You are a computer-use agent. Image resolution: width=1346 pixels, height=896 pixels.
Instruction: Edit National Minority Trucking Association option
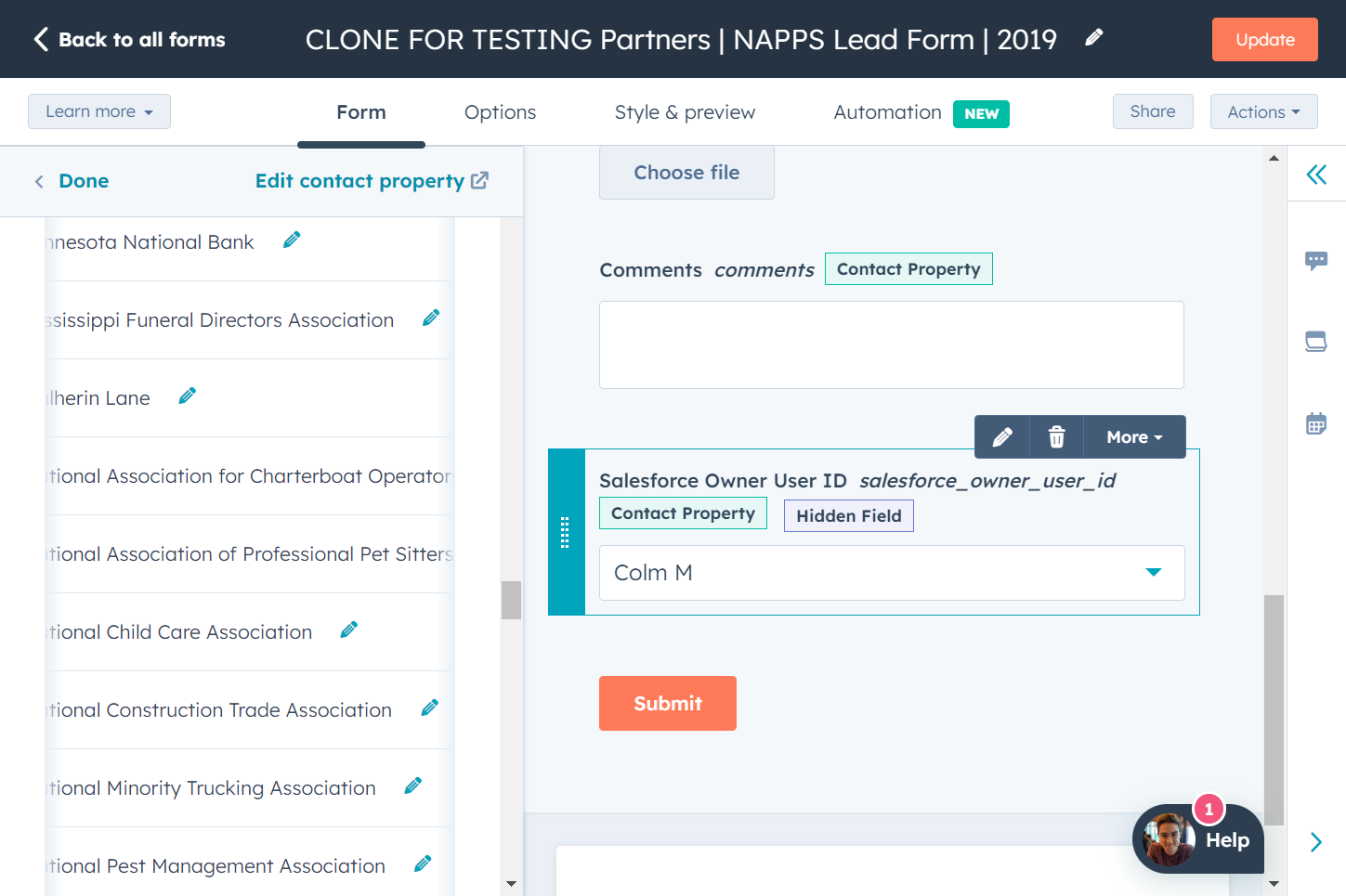point(413,786)
